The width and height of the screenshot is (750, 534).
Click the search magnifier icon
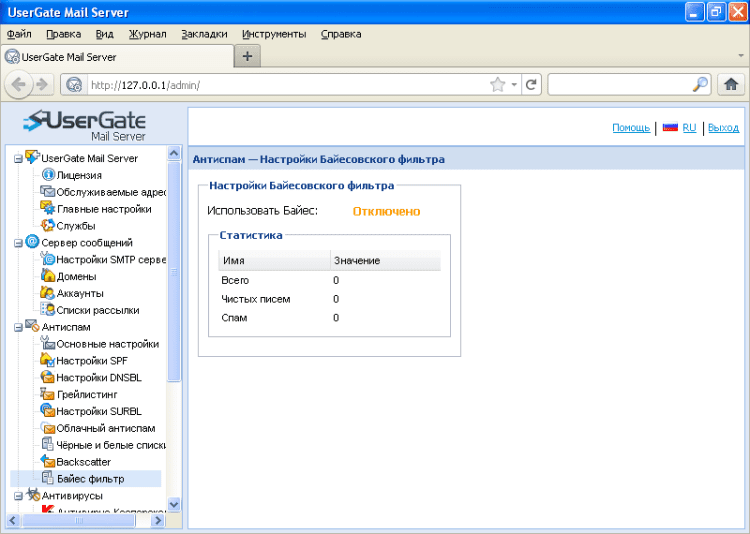[700, 85]
